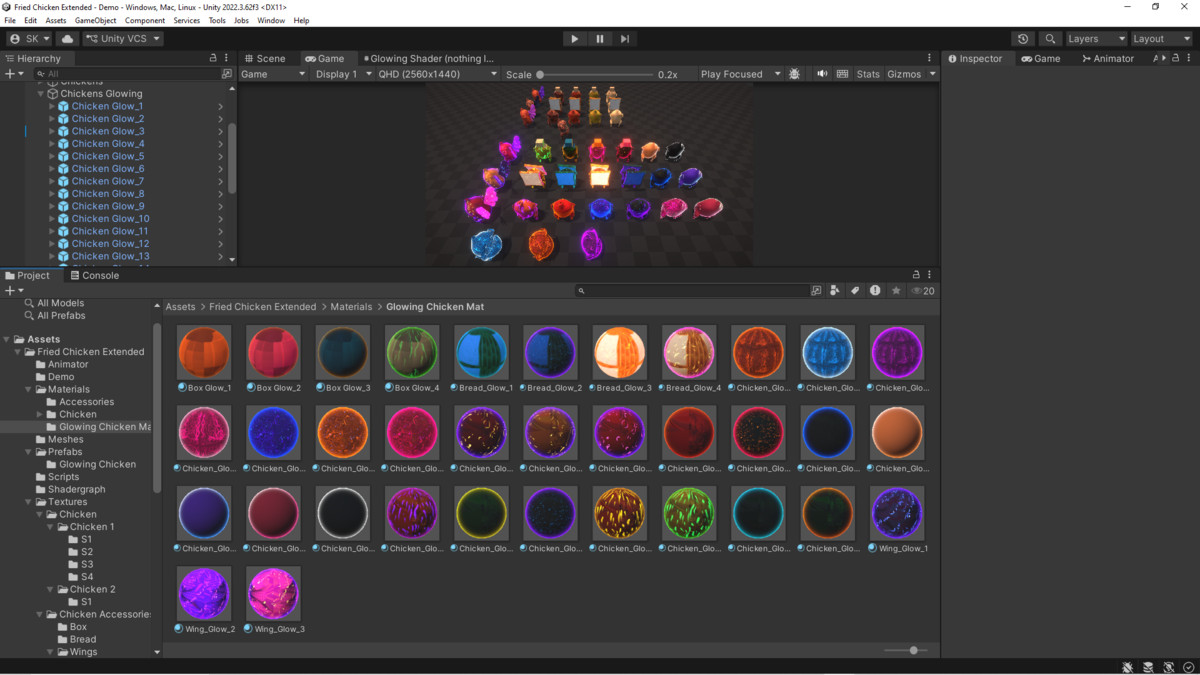Select the Bread_Glow_3 material thumbnail

tap(620, 352)
